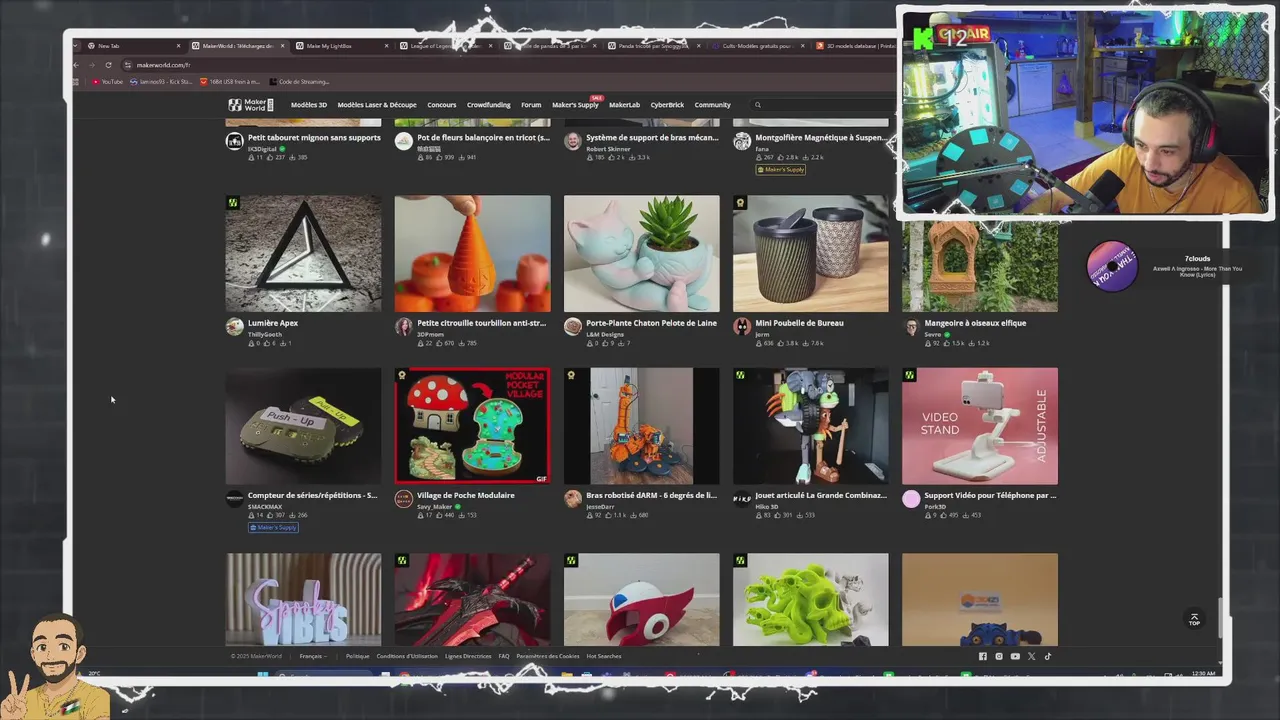Screen dimensions: 1280x720
Task: Click the Maker's Supply tag under Montgolfière Magnétique
Action: (781, 170)
